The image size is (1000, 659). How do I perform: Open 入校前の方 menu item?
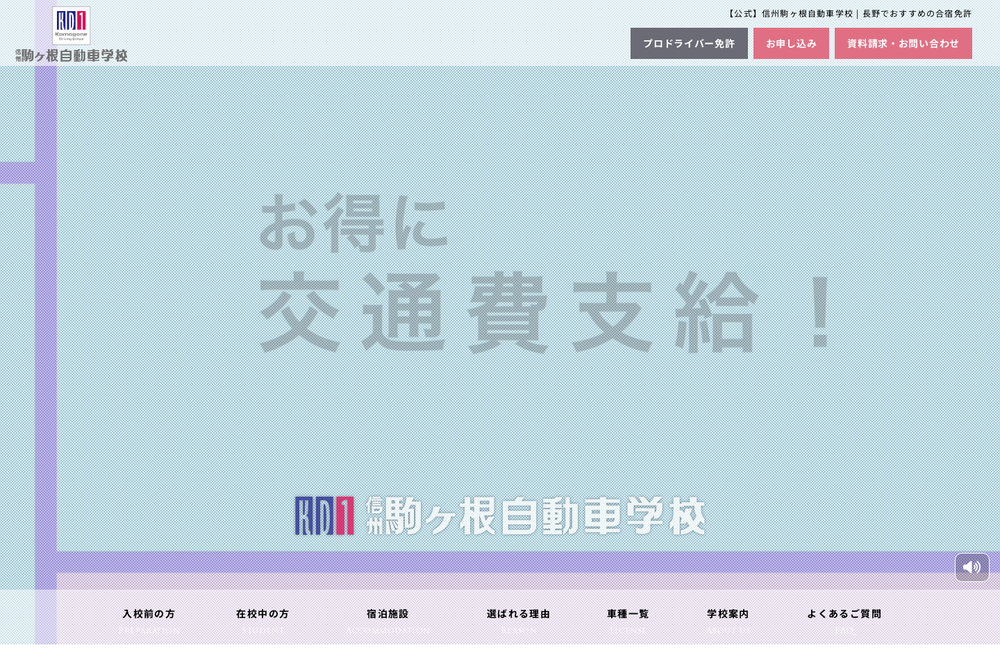149,620
